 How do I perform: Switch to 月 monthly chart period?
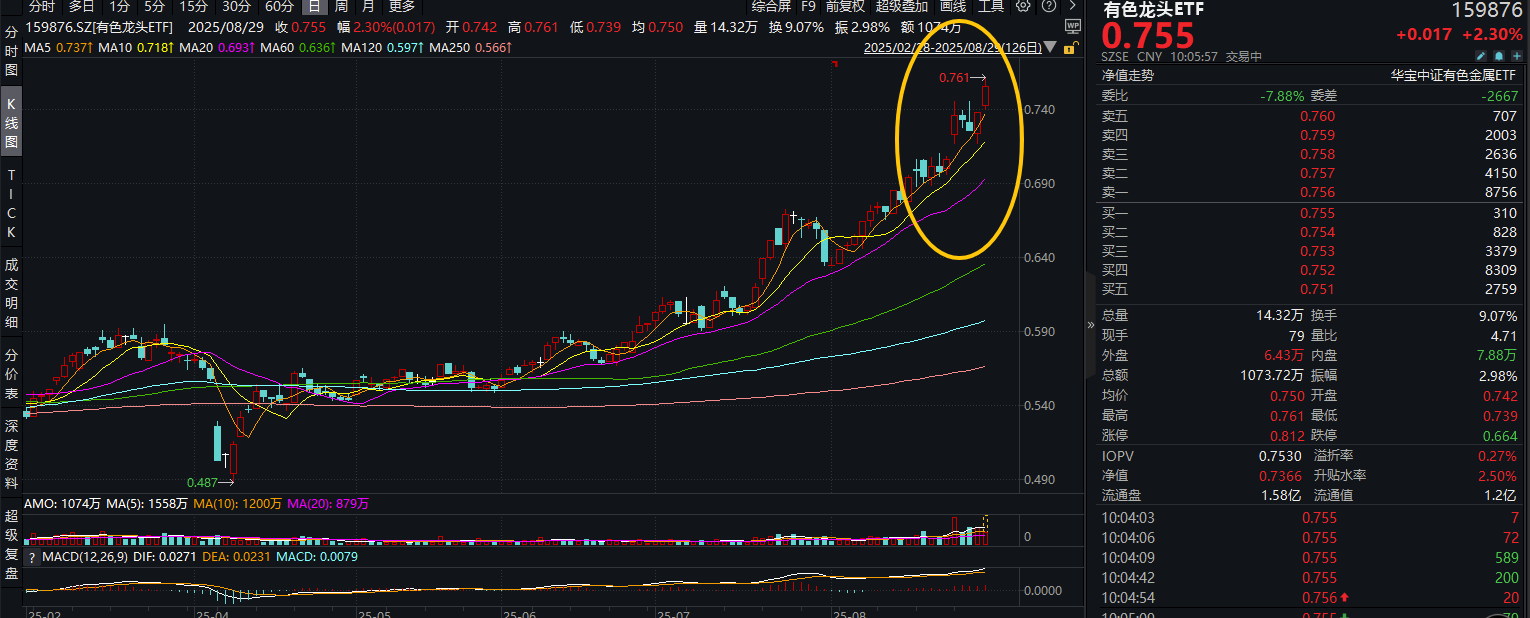[x=366, y=5]
